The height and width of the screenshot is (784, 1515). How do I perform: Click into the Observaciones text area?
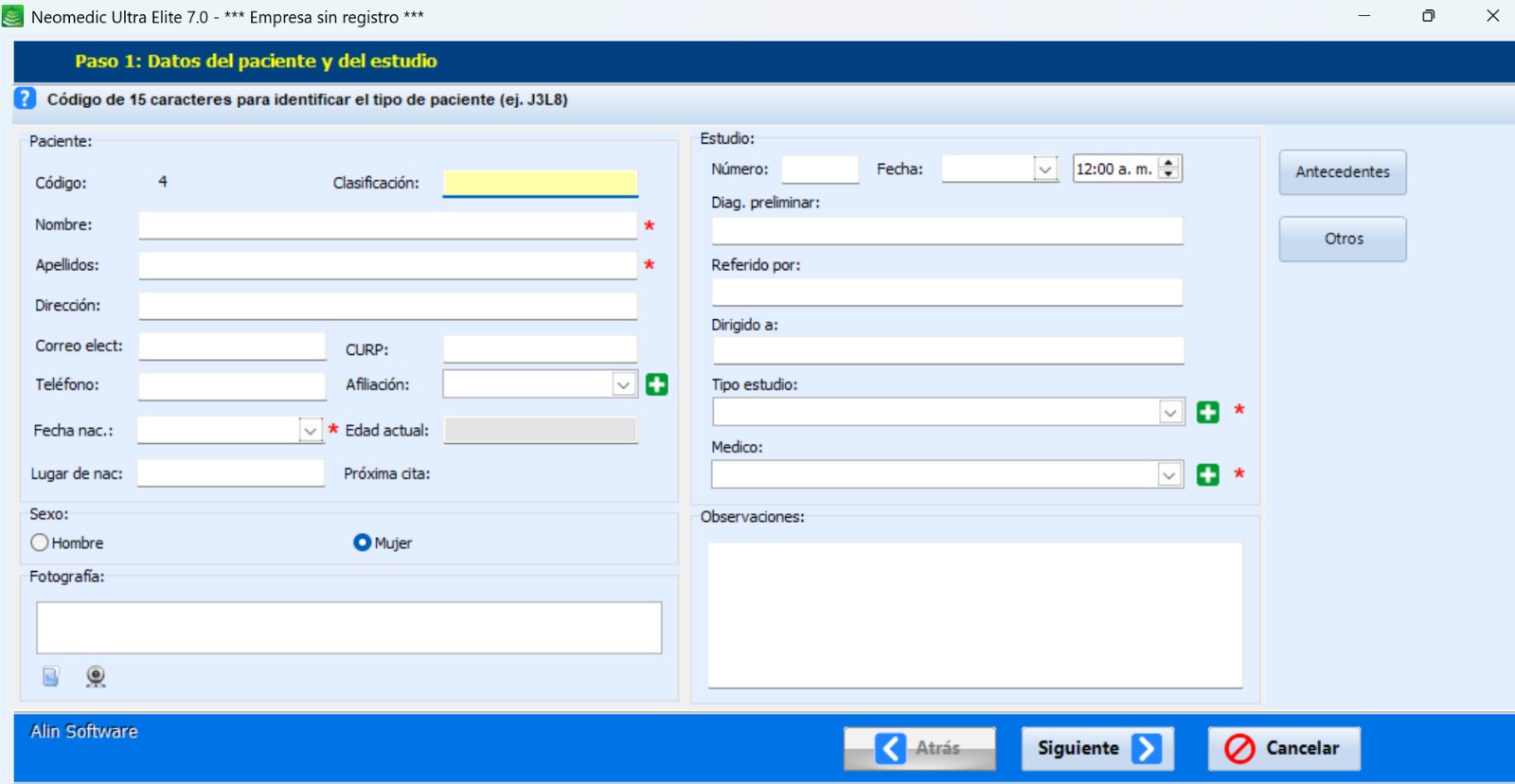pyautogui.click(x=974, y=614)
